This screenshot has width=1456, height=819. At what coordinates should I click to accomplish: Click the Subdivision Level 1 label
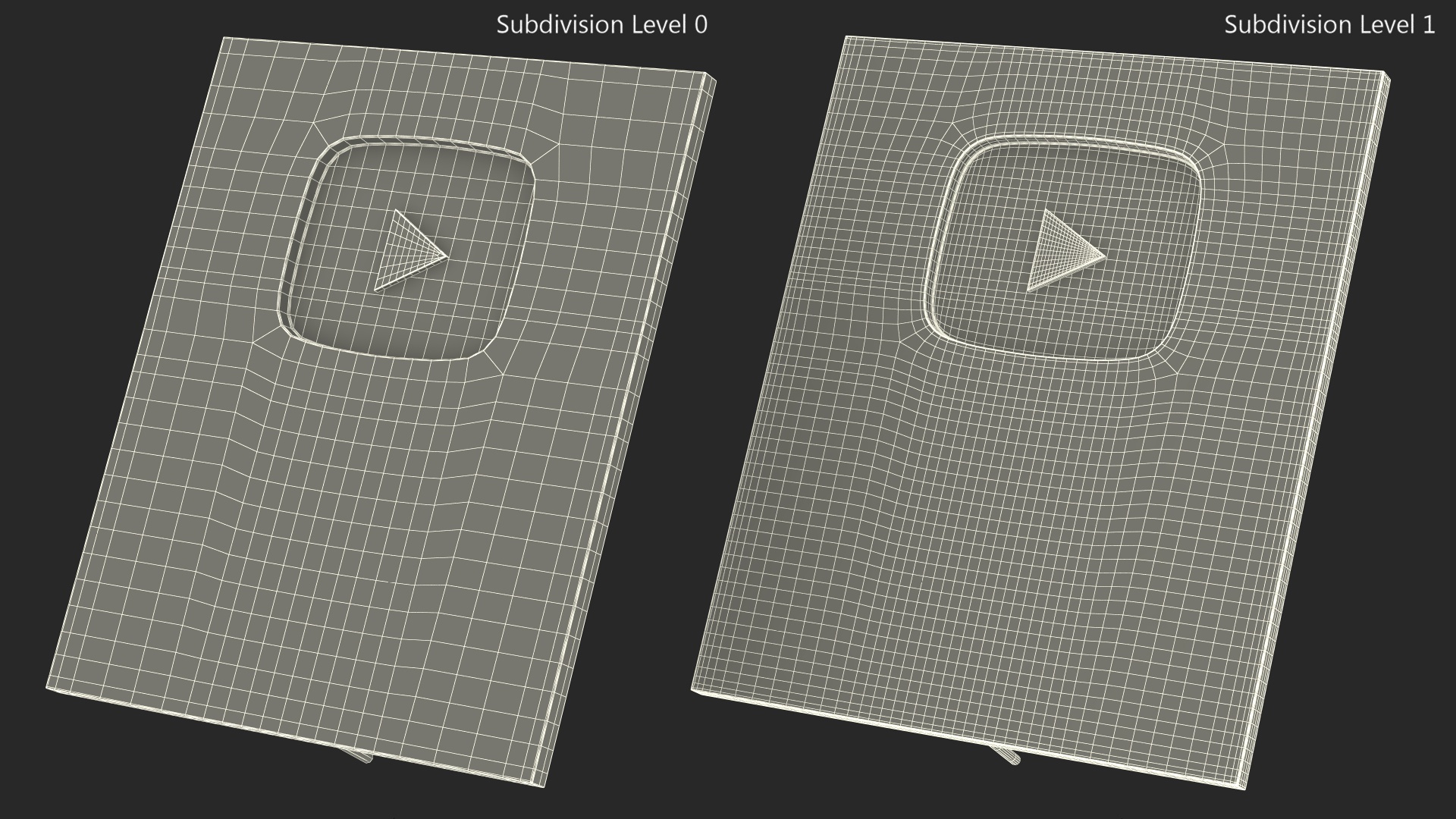[1329, 25]
